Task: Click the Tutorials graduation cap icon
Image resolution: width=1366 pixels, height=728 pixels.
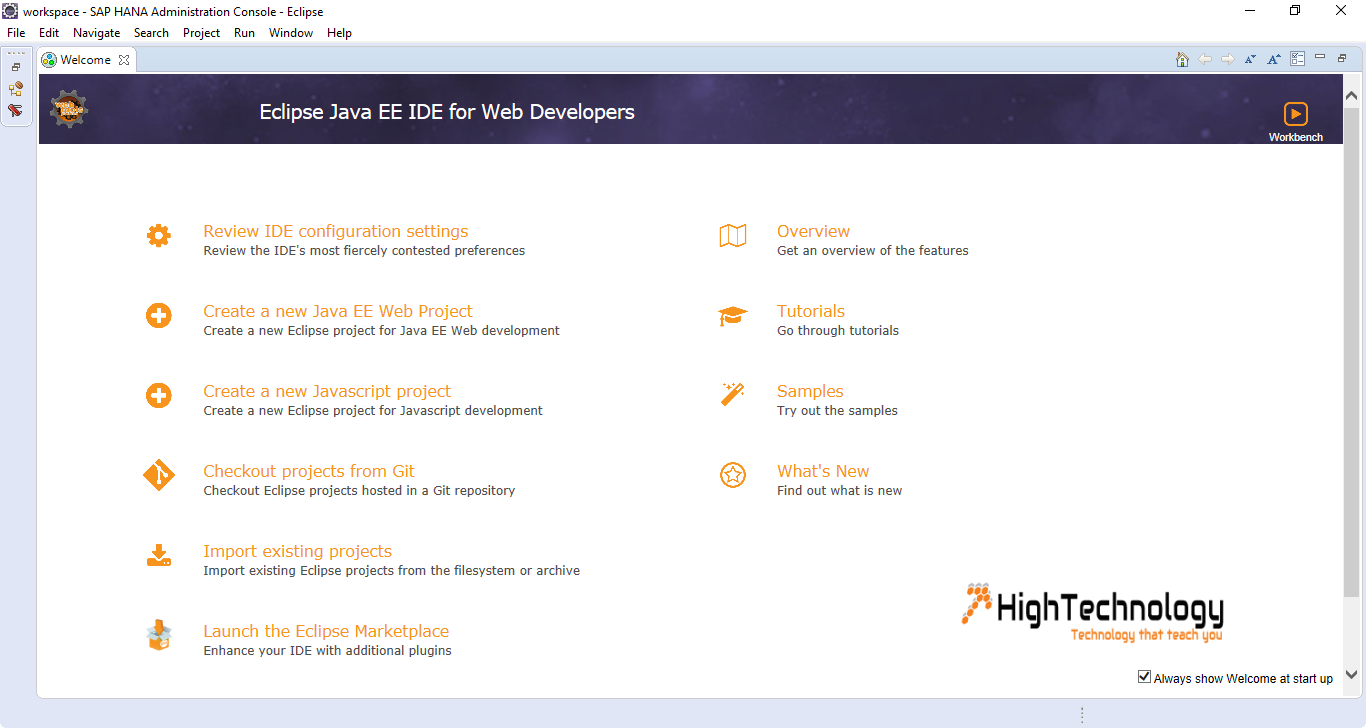Action: click(733, 316)
